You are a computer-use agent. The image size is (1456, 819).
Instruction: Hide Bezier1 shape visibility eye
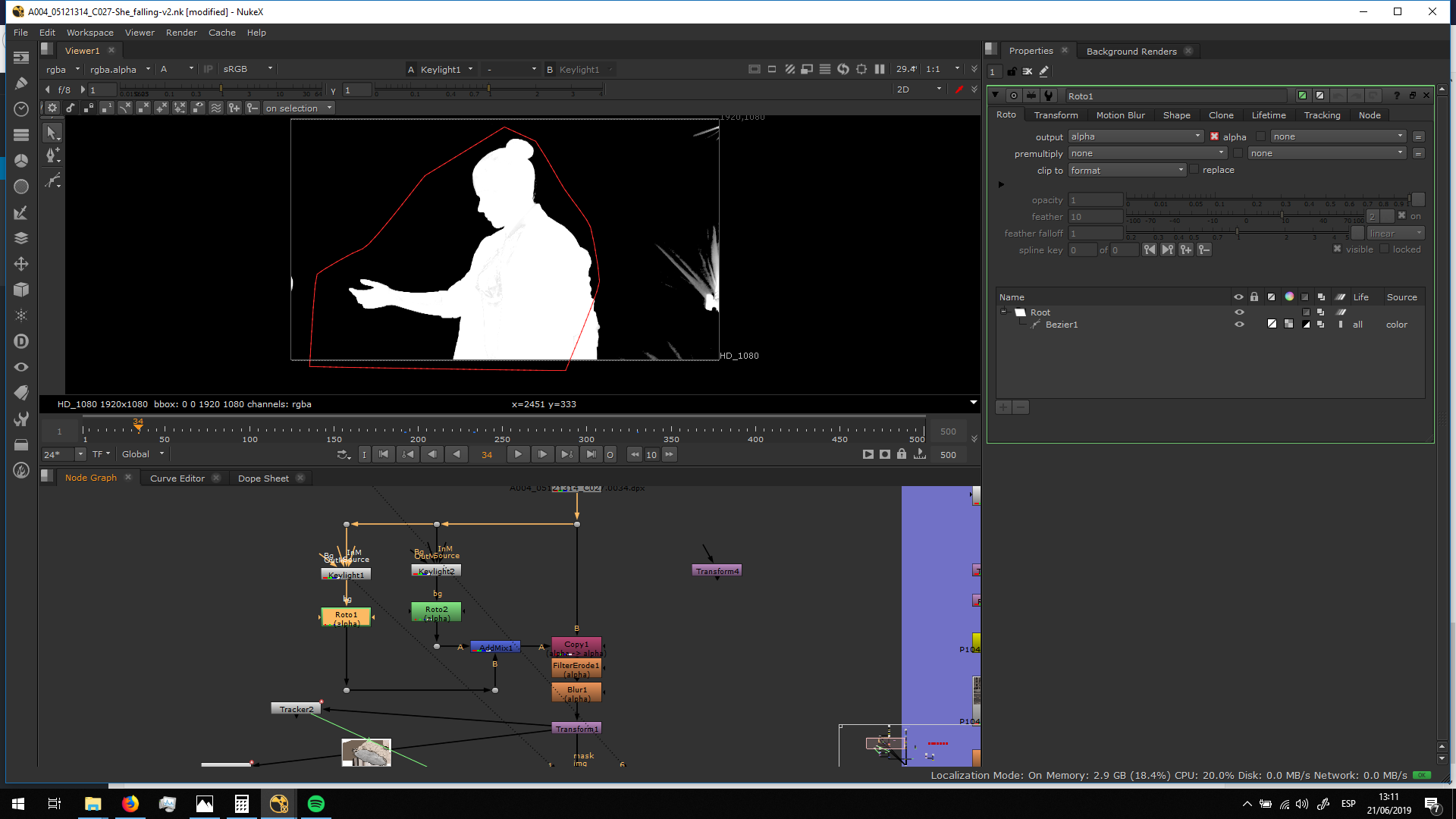1239,325
